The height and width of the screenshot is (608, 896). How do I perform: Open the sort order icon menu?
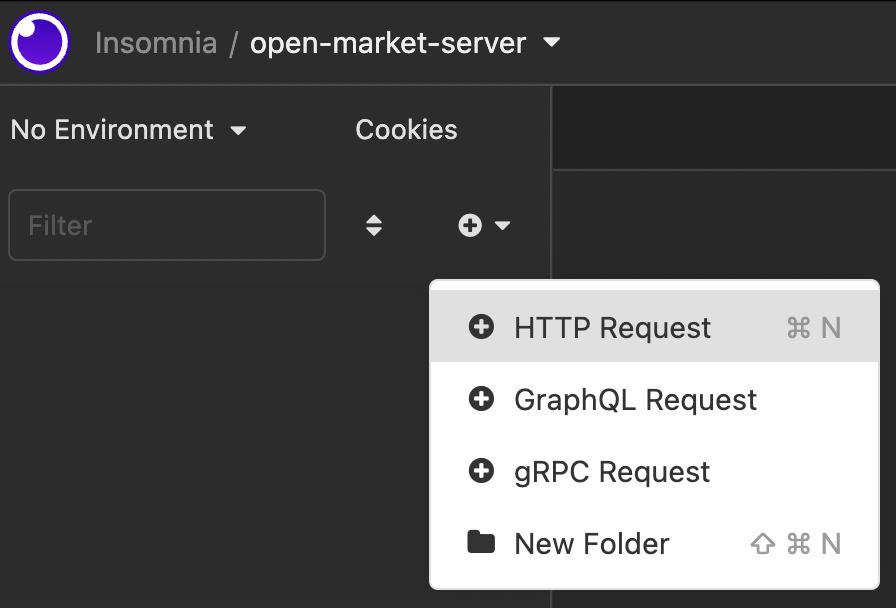[x=374, y=225]
